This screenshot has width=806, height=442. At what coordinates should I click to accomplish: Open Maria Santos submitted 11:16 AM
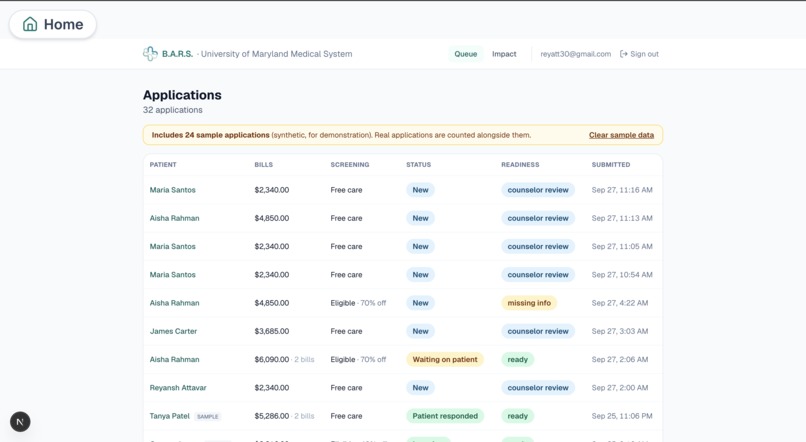pos(173,190)
